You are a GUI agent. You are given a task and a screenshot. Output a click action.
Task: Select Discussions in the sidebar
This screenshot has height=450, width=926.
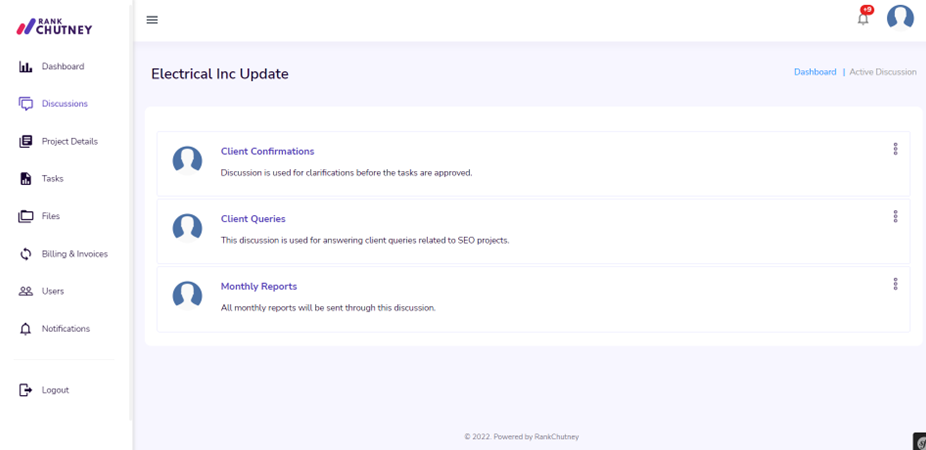[65, 104]
